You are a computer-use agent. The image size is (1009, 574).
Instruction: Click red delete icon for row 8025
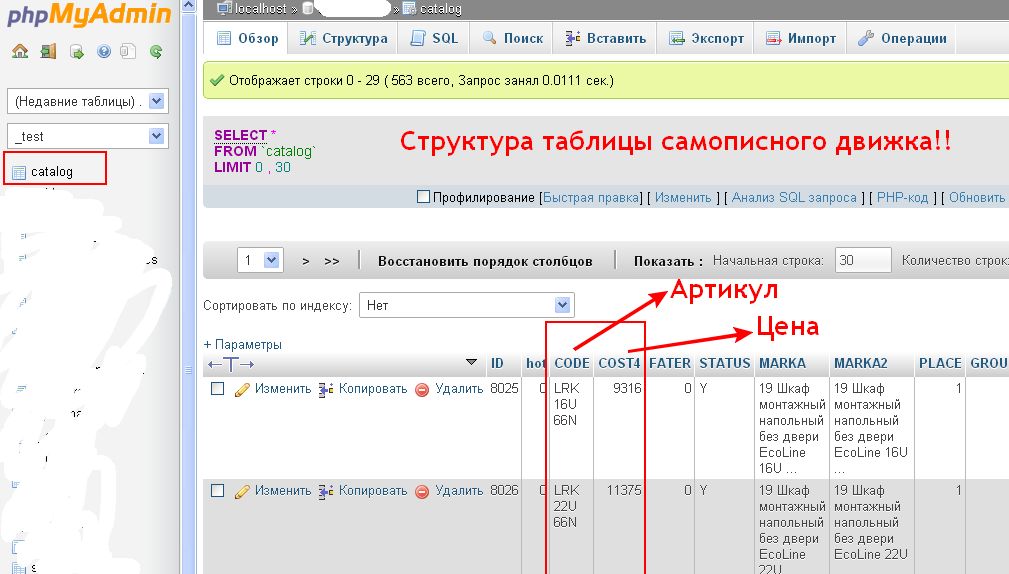[422, 389]
